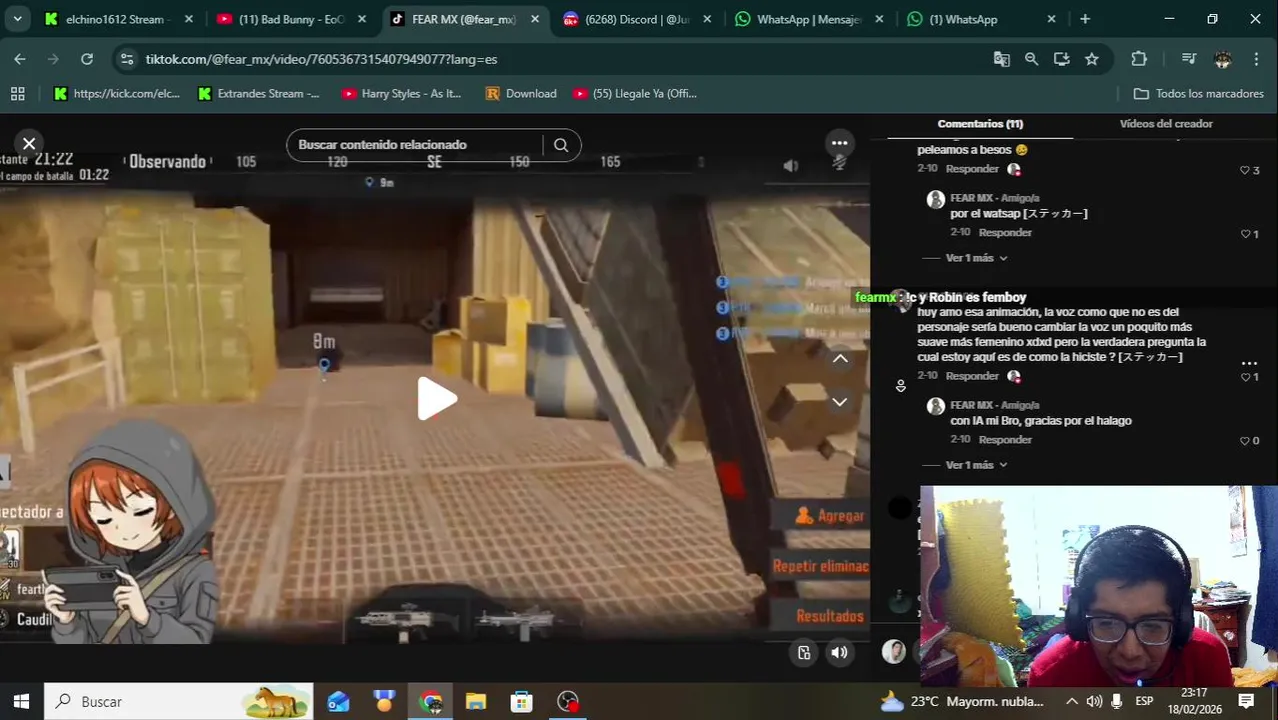
Task: Close the TikTok video viewer
Action: [29, 144]
